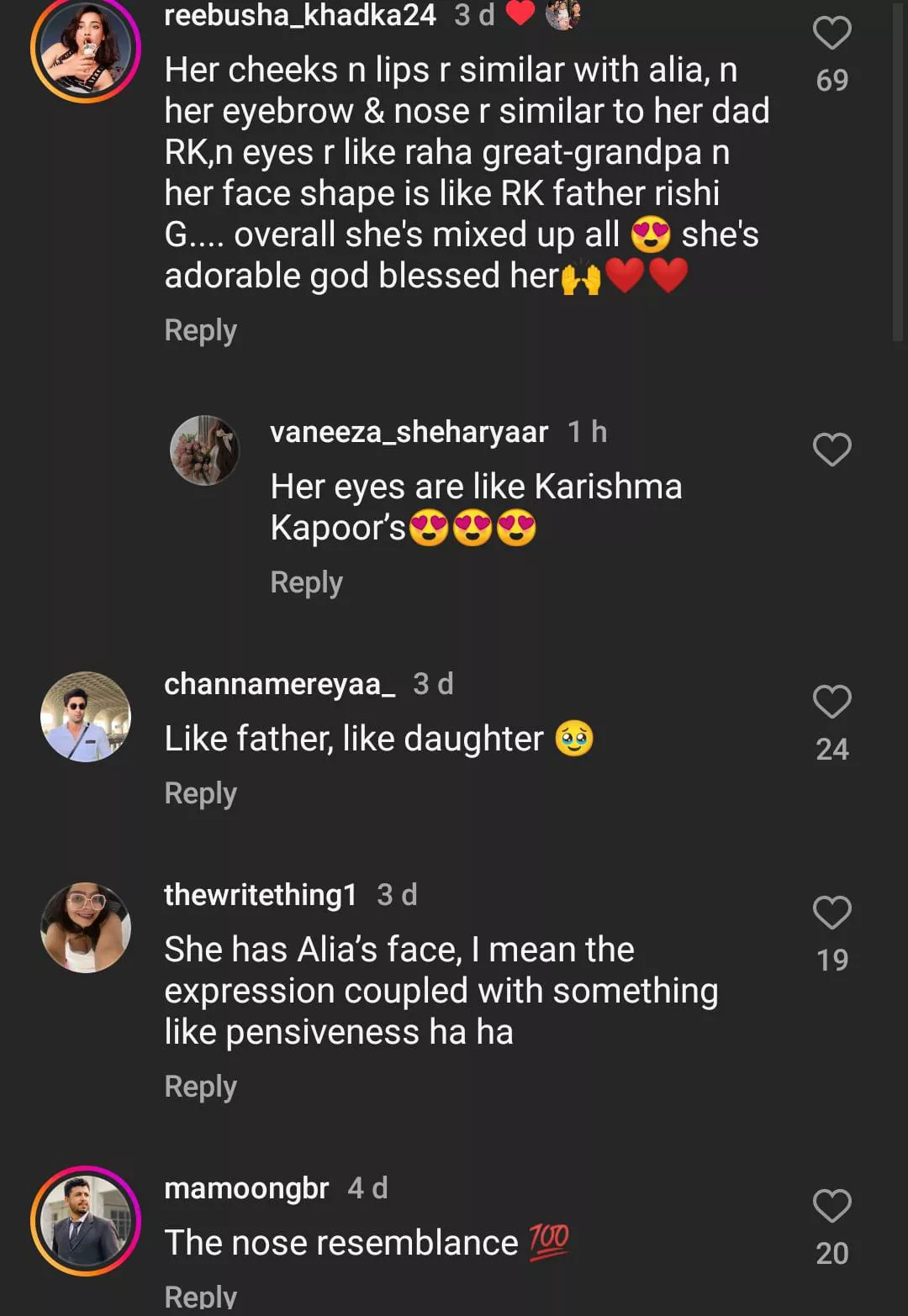Like thewritething1's comment using the heart
Screen dimensions: 908x1316
click(x=831, y=913)
